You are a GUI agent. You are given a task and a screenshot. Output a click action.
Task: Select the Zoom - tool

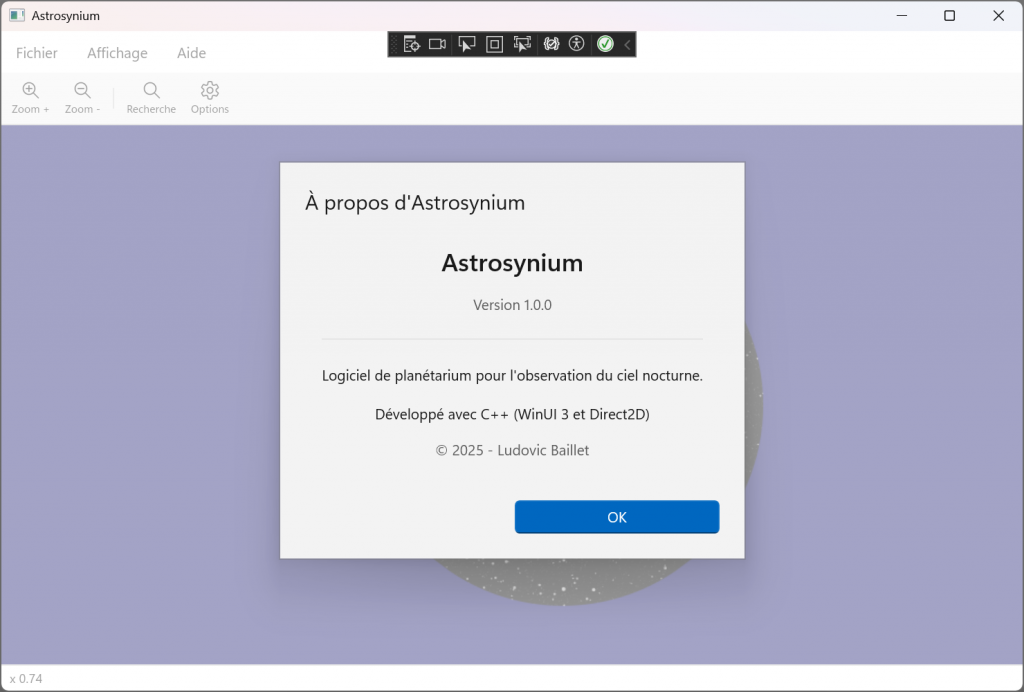coord(82,96)
